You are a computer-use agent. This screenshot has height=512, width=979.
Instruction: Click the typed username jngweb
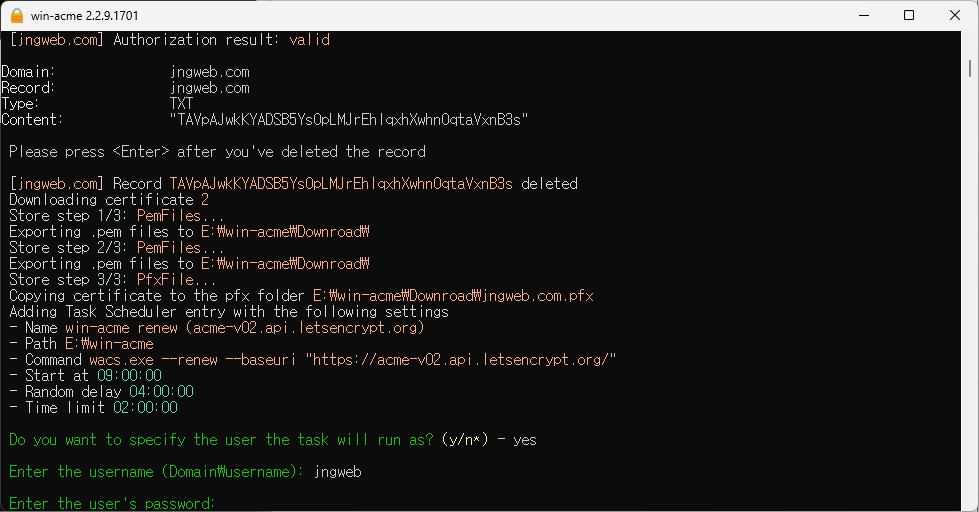[338, 472]
